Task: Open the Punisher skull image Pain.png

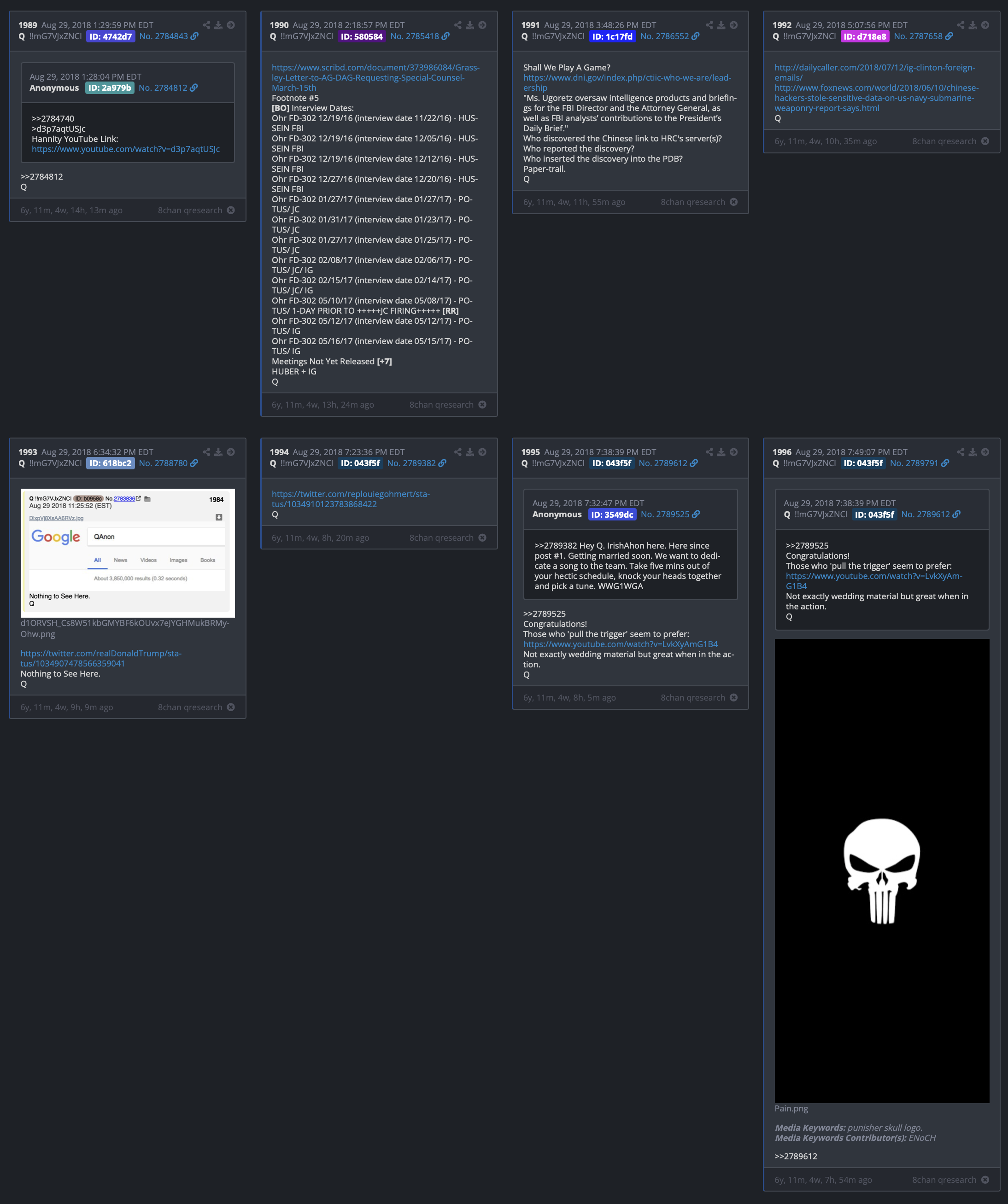Action: point(882,871)
